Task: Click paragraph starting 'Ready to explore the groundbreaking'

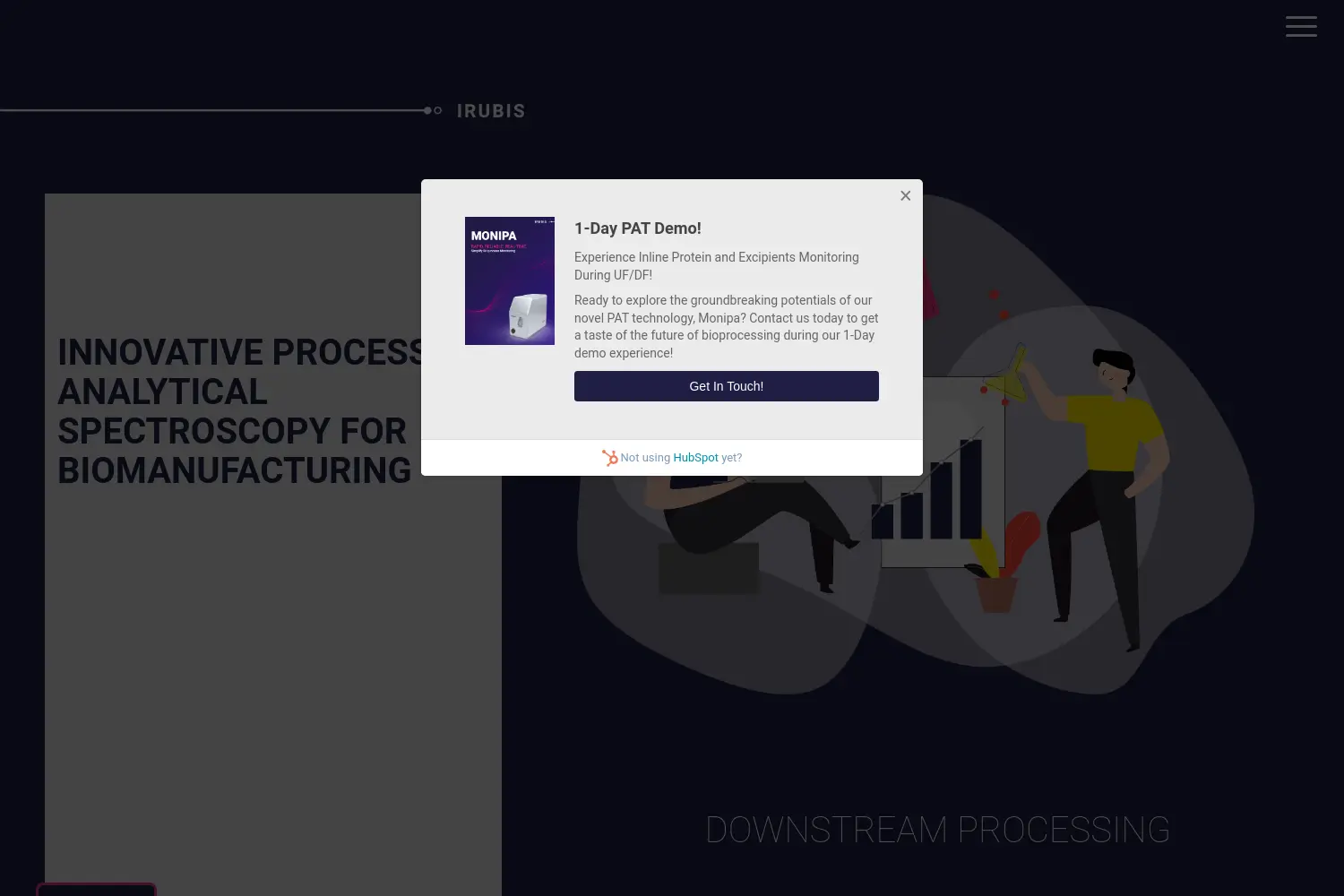Action: [727, 326]
